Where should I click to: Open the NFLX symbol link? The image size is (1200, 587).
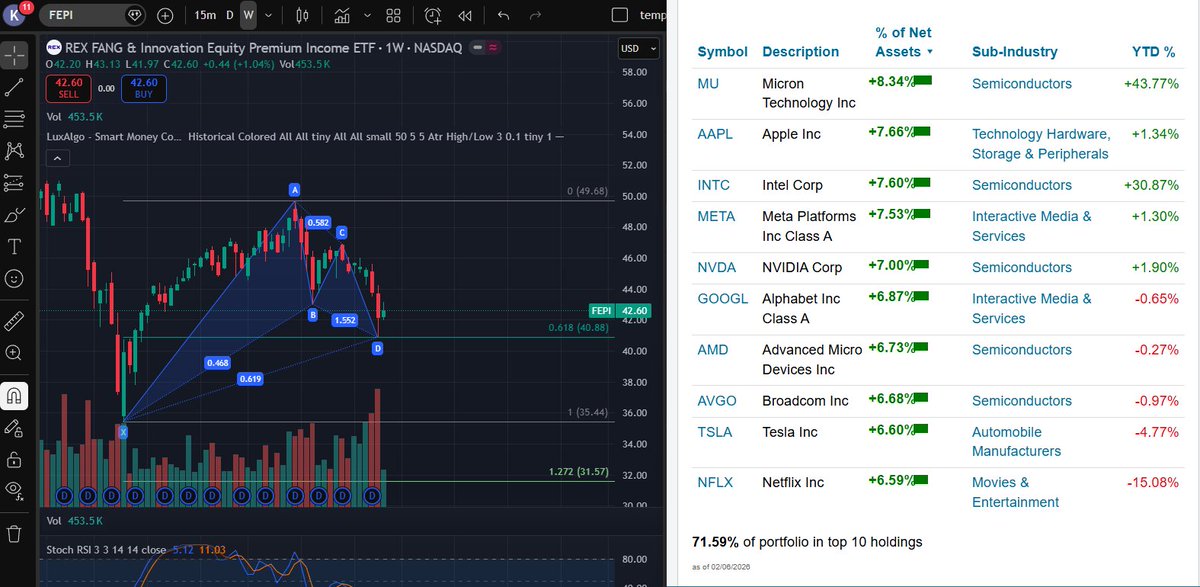715,482
